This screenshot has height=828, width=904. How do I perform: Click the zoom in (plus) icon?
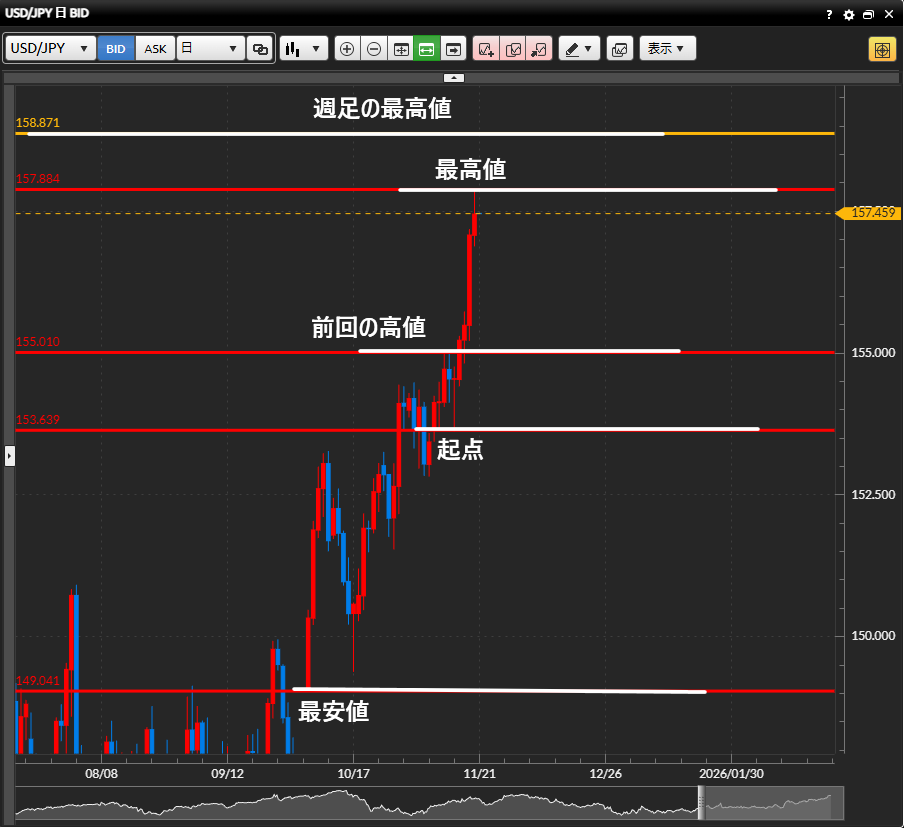click(x=347, y=49)
